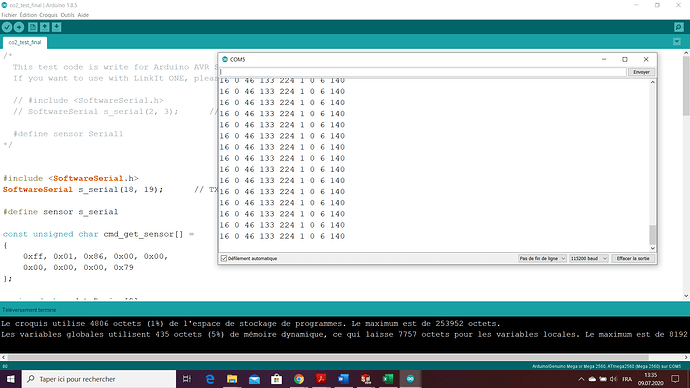Open the Serial Monitor magnifier icon
This screenshot has width=690, height=388.
679,27
